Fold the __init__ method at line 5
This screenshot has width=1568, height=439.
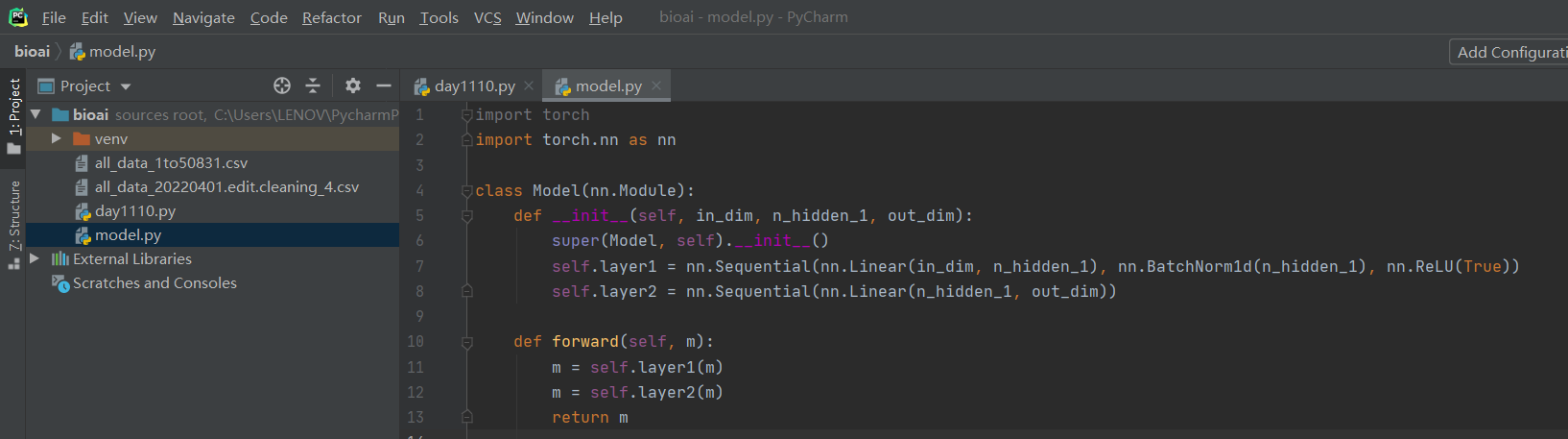(467, 215)
